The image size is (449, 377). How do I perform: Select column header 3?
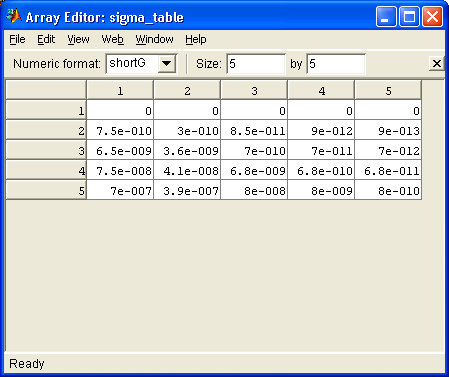(x=254, y=90)
